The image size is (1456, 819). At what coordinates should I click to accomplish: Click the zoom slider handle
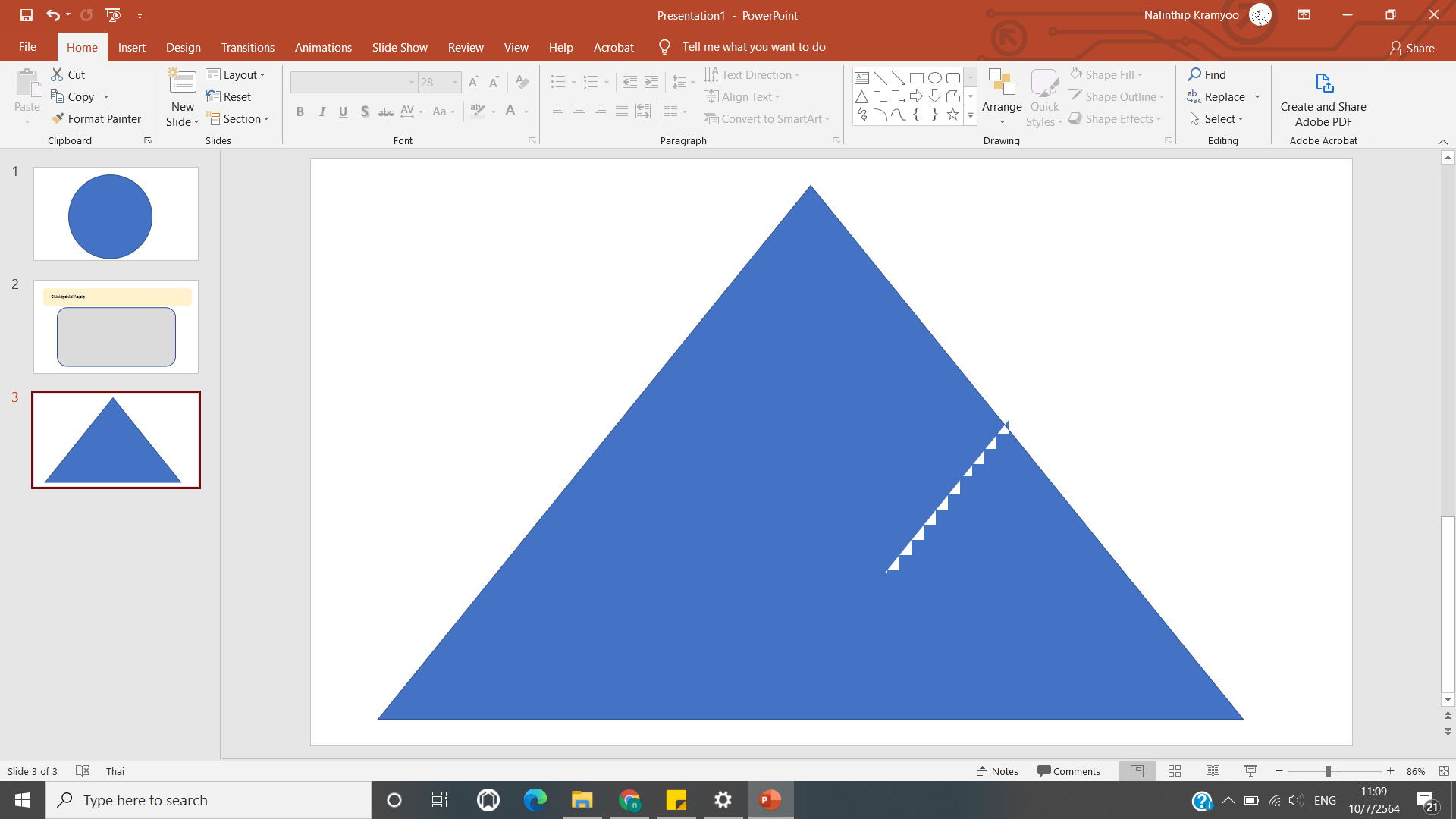(x=1329, y=771)
